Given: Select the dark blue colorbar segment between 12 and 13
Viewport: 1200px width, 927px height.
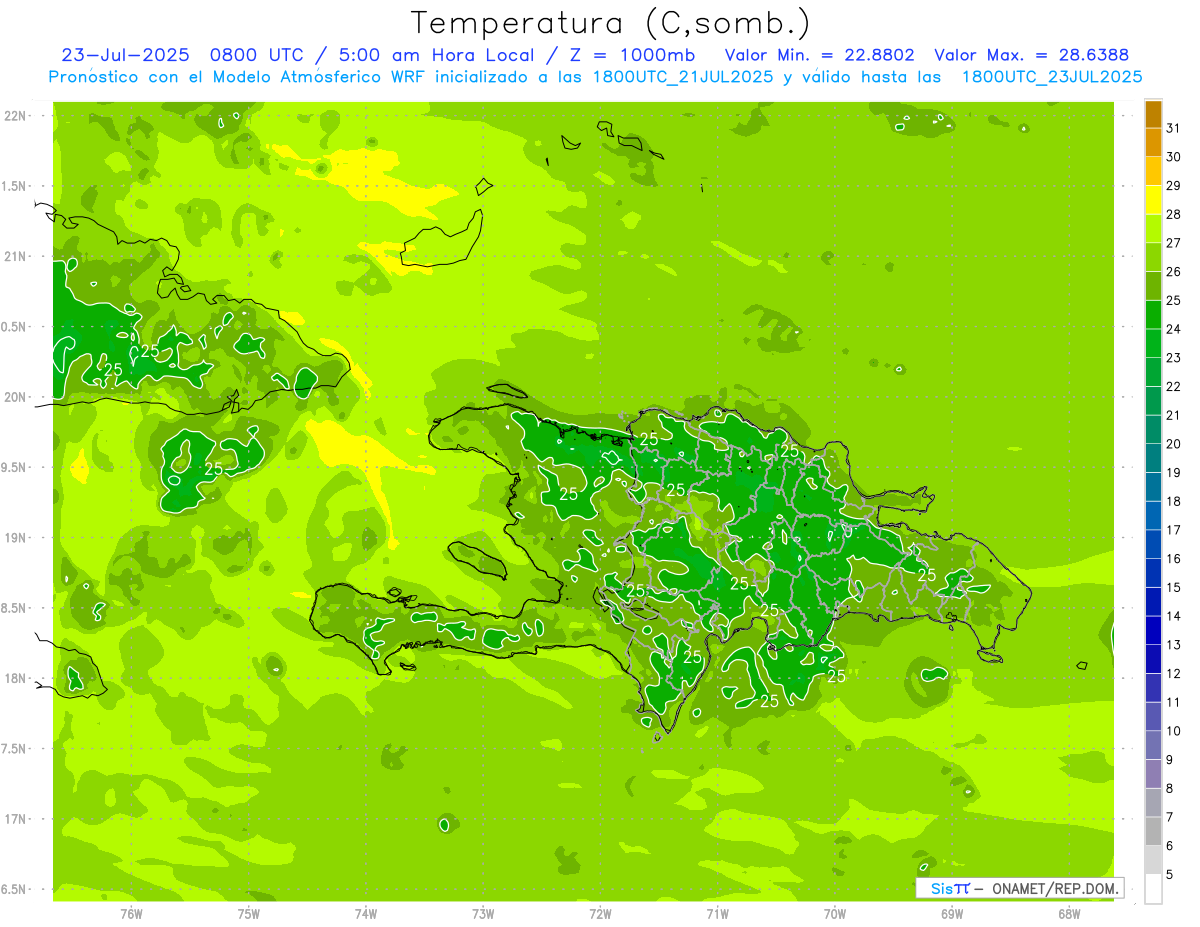Looking at the screenshot, I should point(1153,659).
